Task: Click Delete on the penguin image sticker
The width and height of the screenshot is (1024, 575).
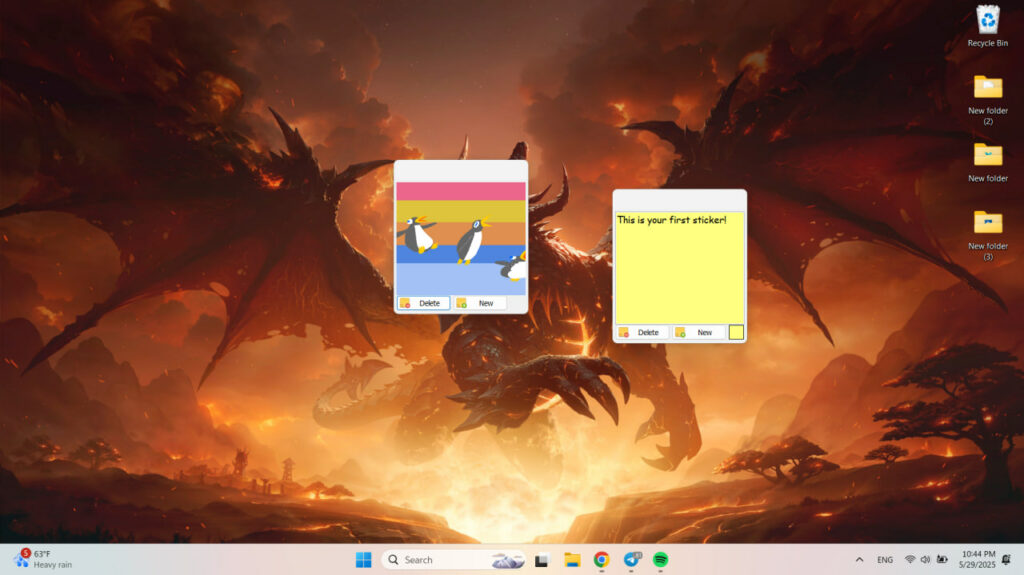Action: (423, 303)
